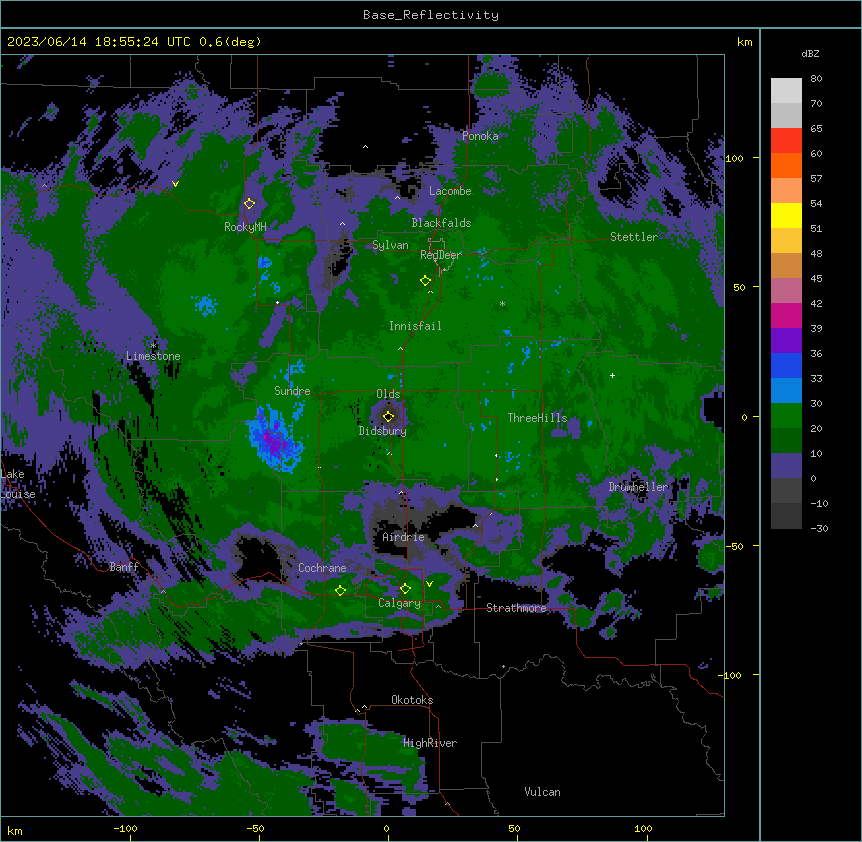This screenshot has width=862, height=842.
Task: Click the dusty pink 45–42 dBZ swatch
Action: pos(786,291)
